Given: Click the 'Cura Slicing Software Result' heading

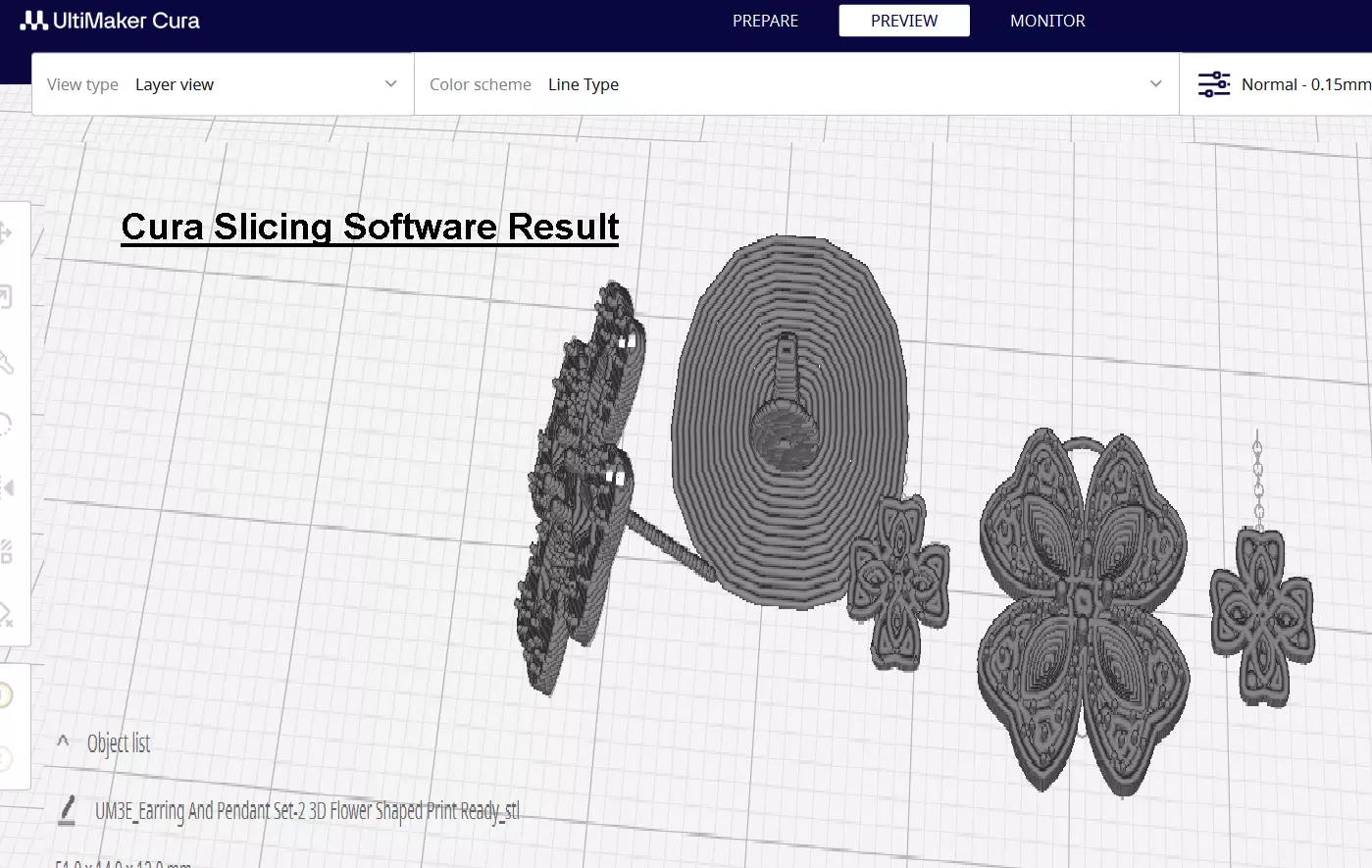Looking at the screenshot, I should pos(370,227).
